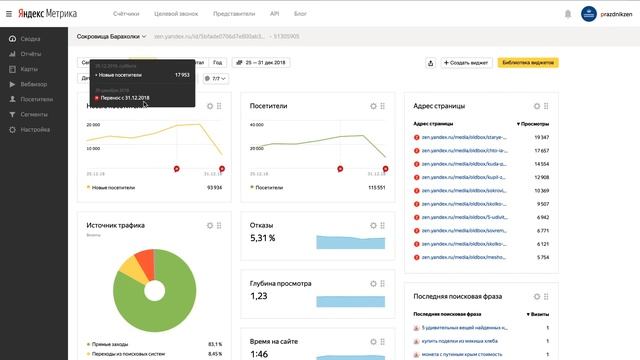The width and height of the screenshot is (640, 360).
Task: Open the zen.yandex.ru/media/oldbox/kuda-p page link
Action: 464,164
